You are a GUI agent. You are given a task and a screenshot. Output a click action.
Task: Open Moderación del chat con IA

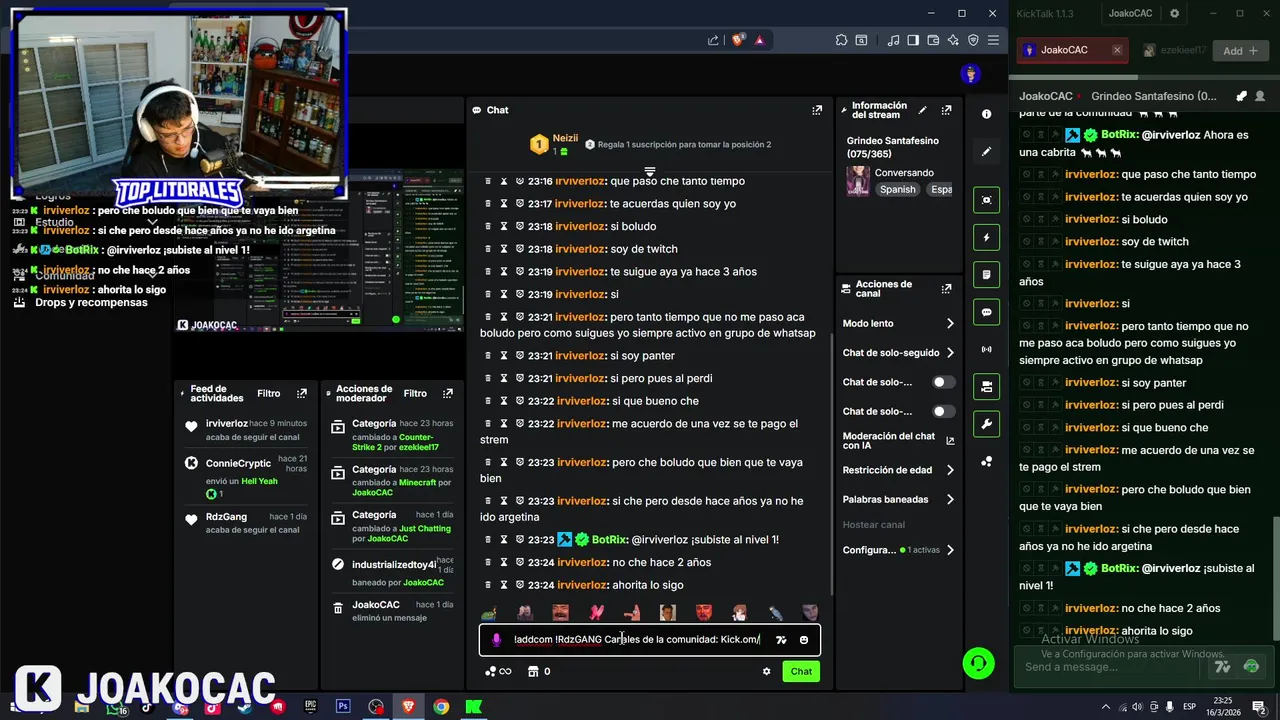tap(898, 441)
